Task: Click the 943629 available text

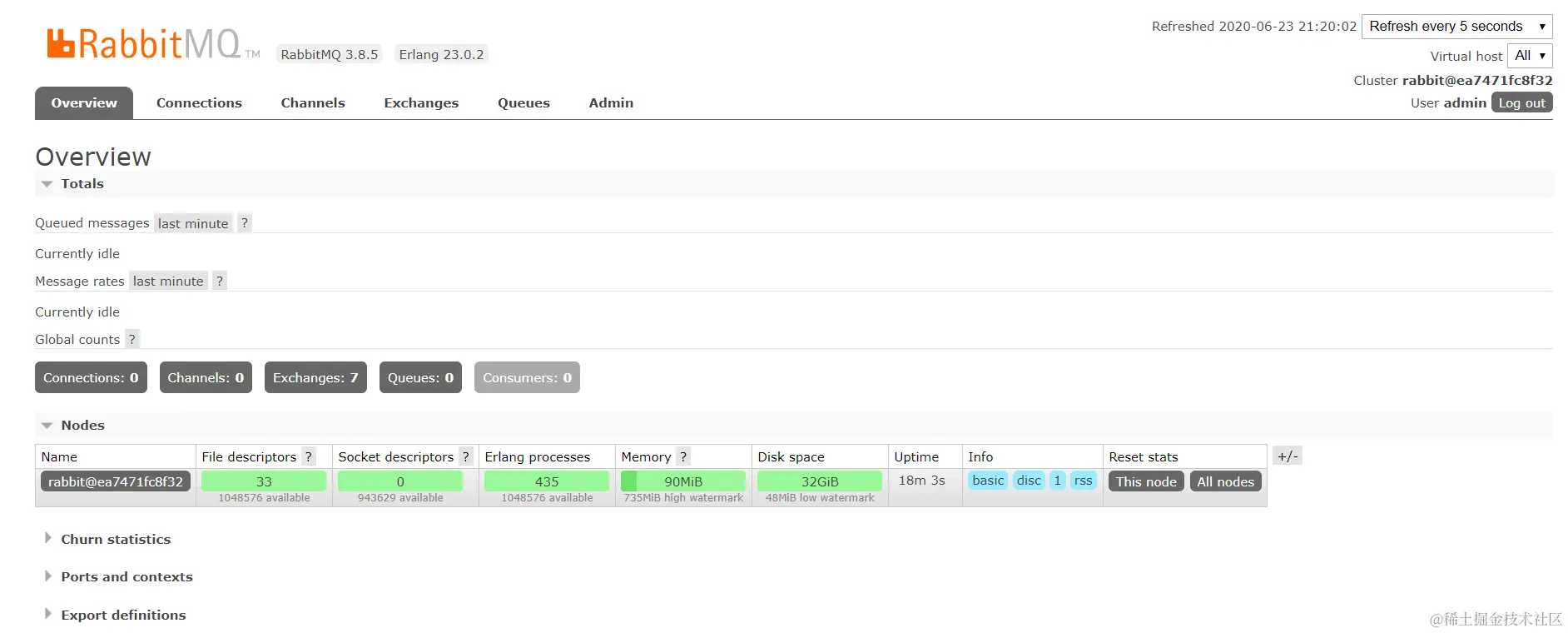Action: [400, 498]
